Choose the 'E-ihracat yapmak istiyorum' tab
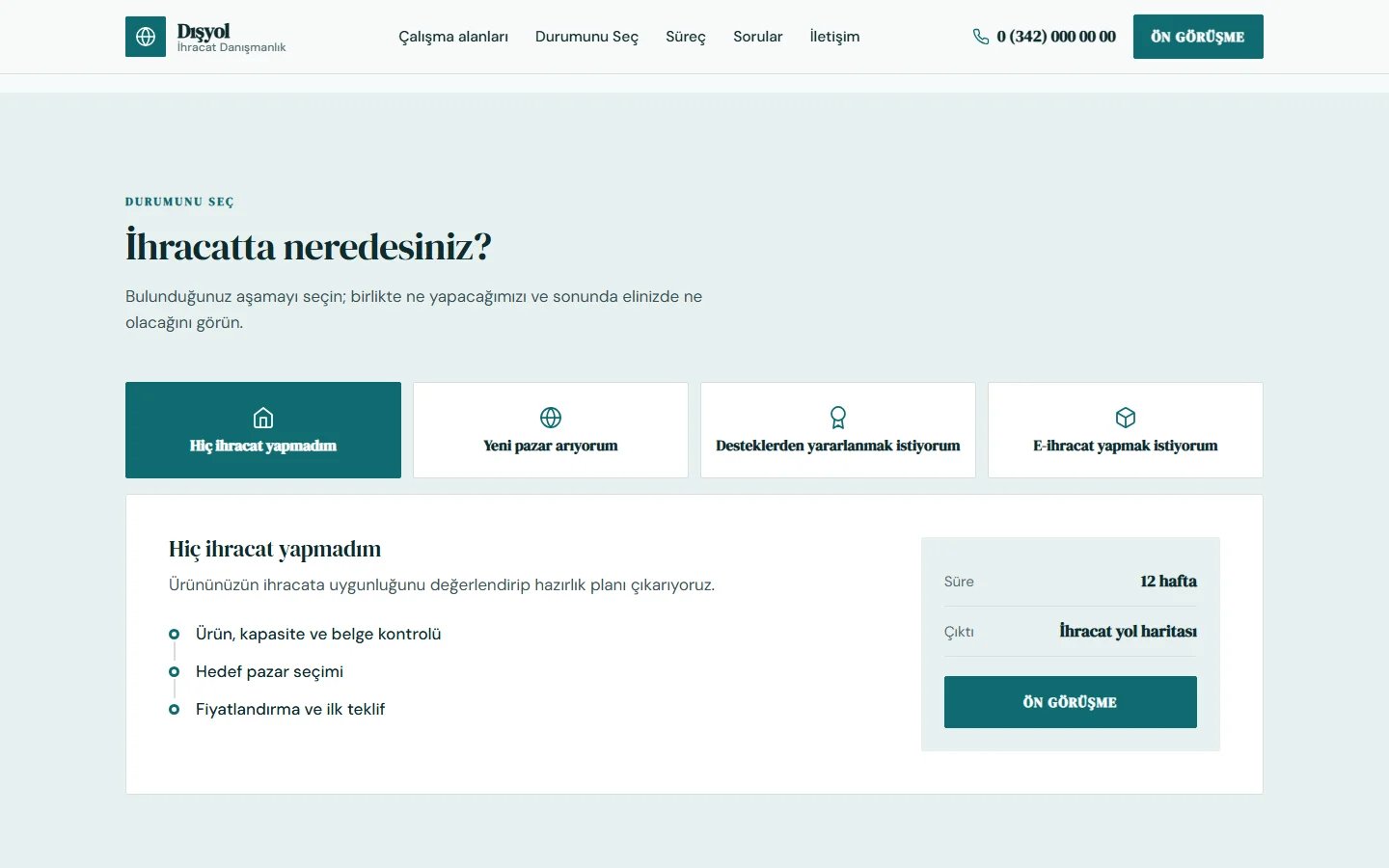1389x868 pixels. [x=1126, y=430]
